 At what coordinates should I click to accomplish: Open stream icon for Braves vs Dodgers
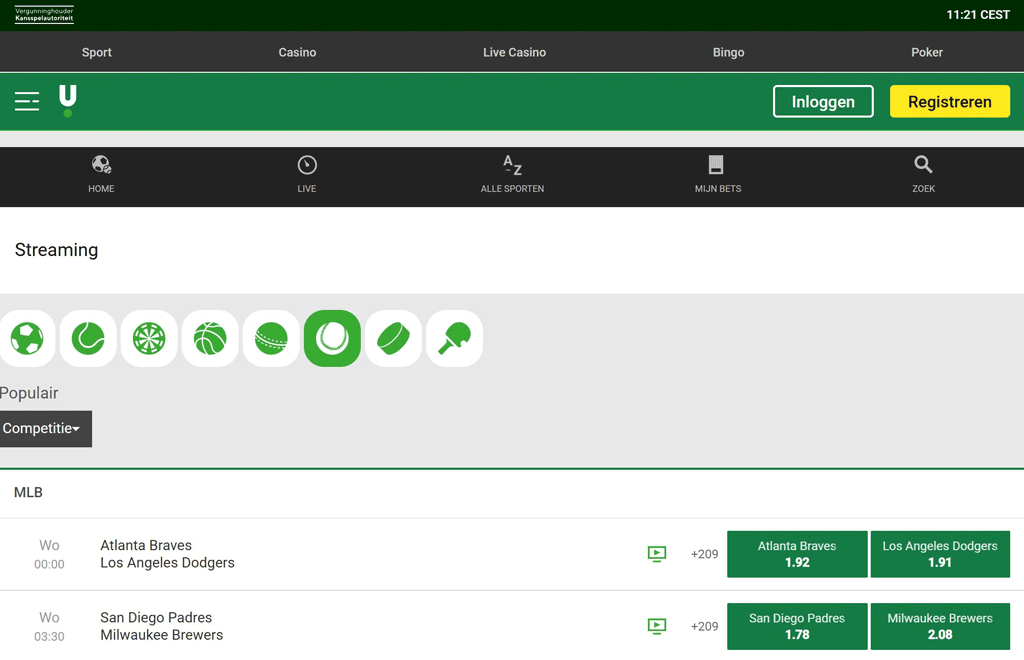[657, 554]
